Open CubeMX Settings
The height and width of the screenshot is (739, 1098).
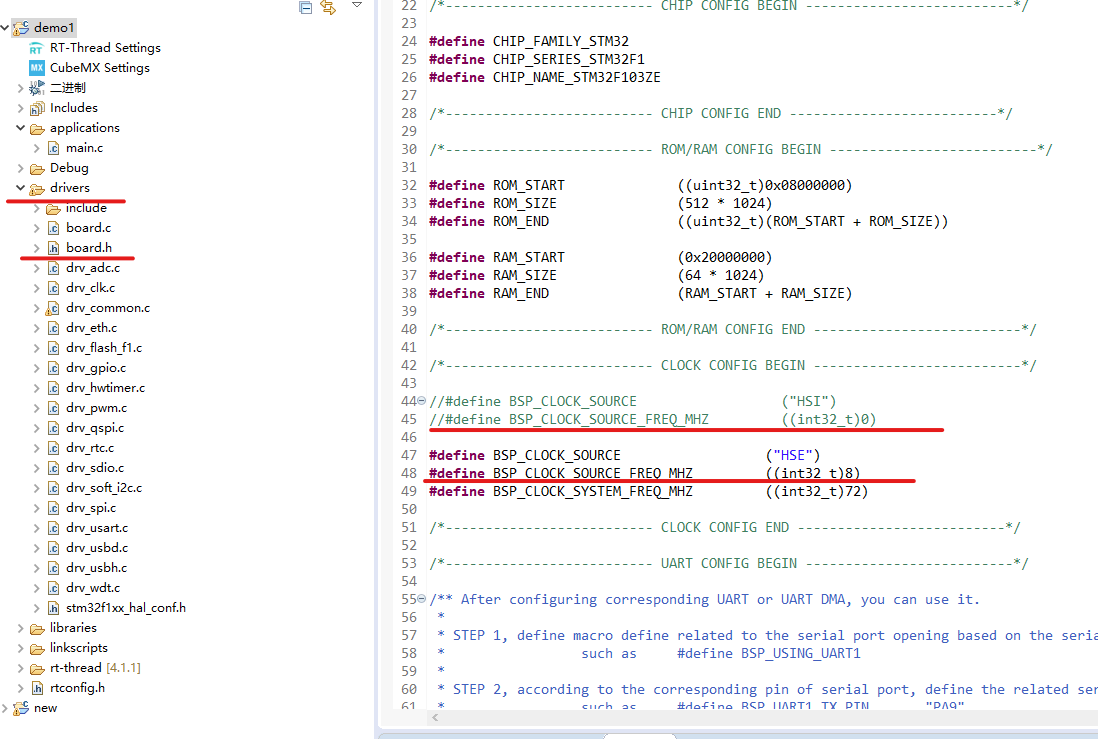[x=96, y=67]
